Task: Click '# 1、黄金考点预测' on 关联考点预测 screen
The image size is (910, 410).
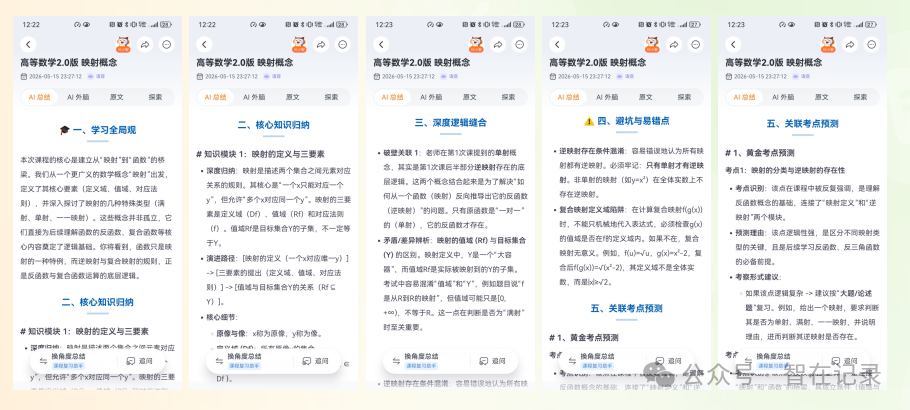Action: pyautogui.click(x=760, y=152)
